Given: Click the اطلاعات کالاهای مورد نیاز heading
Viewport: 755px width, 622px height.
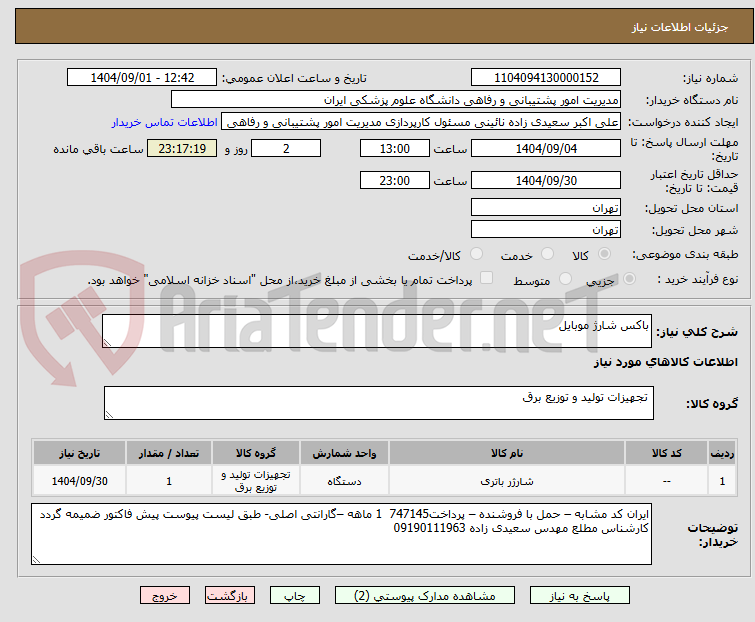Looking at the screenshot, I should pos(665,362).
